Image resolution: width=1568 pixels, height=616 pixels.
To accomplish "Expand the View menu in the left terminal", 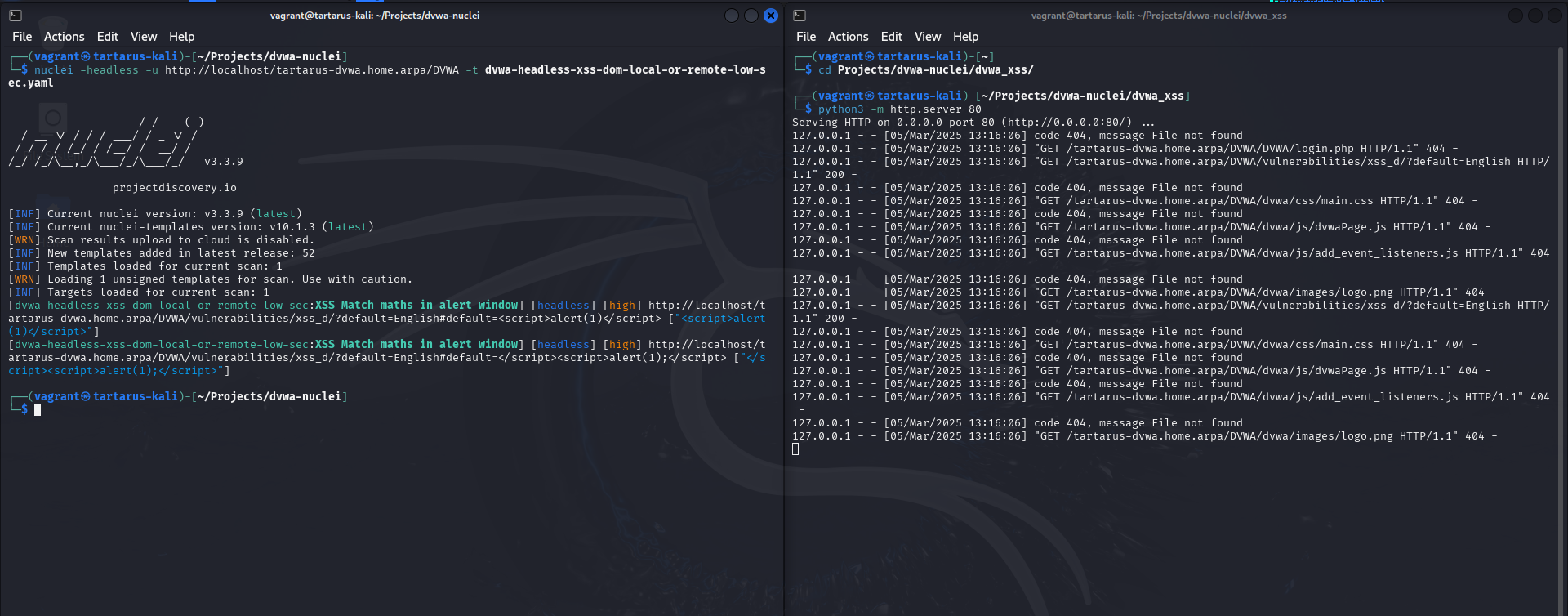I will pos(143,37).
